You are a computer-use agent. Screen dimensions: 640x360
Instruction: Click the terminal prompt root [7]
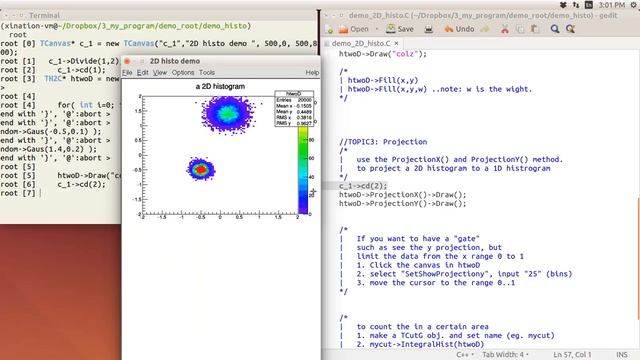point(18,193)
